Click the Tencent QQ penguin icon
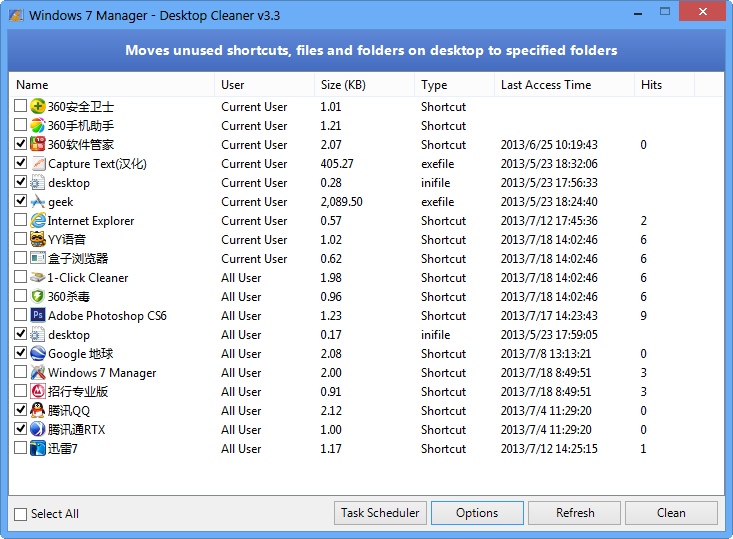Image resolution: width=733 pixels, height=539 pixels. [38, 411]
